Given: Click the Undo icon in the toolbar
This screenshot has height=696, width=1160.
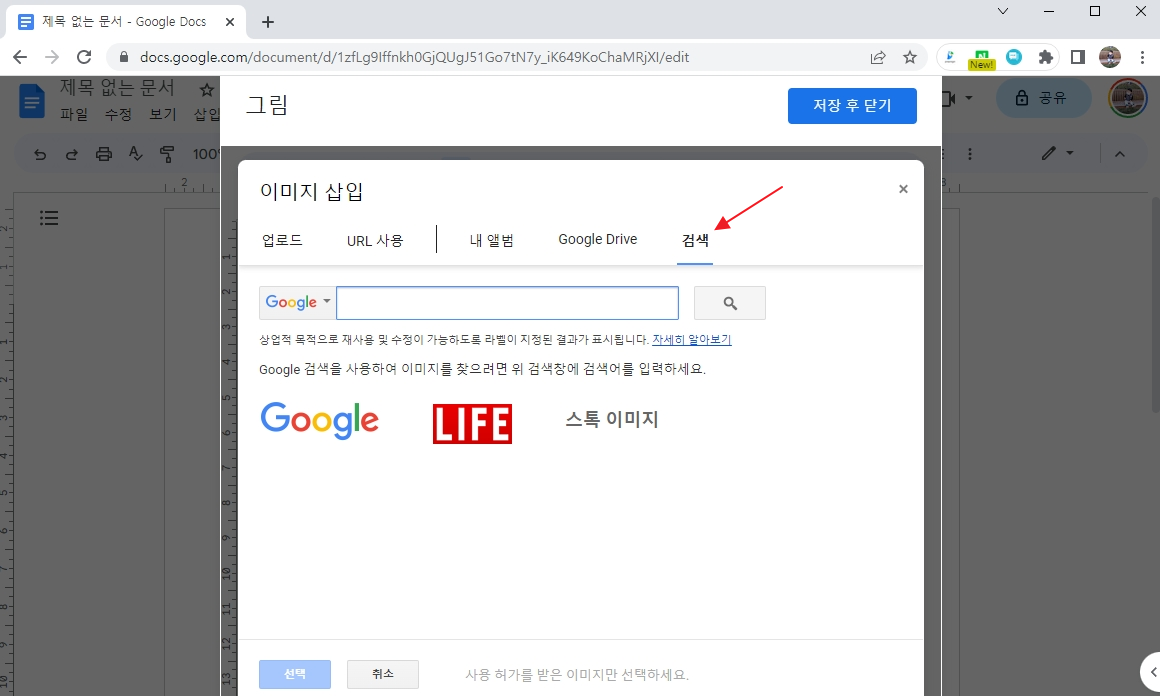Looking at the screenshot, I should click(40, 154).
